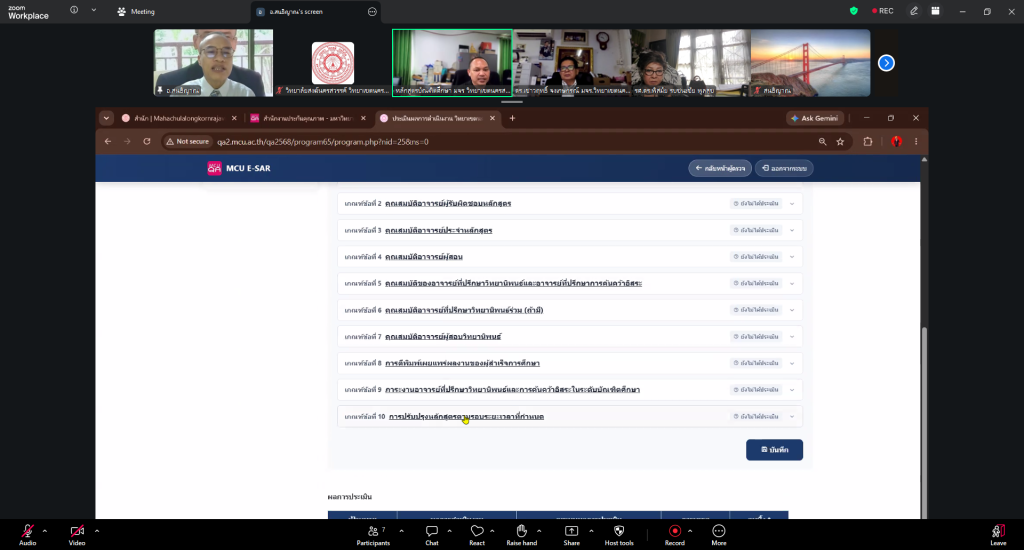
Task: Click the Share screen icon
Action: coord(571,531)
